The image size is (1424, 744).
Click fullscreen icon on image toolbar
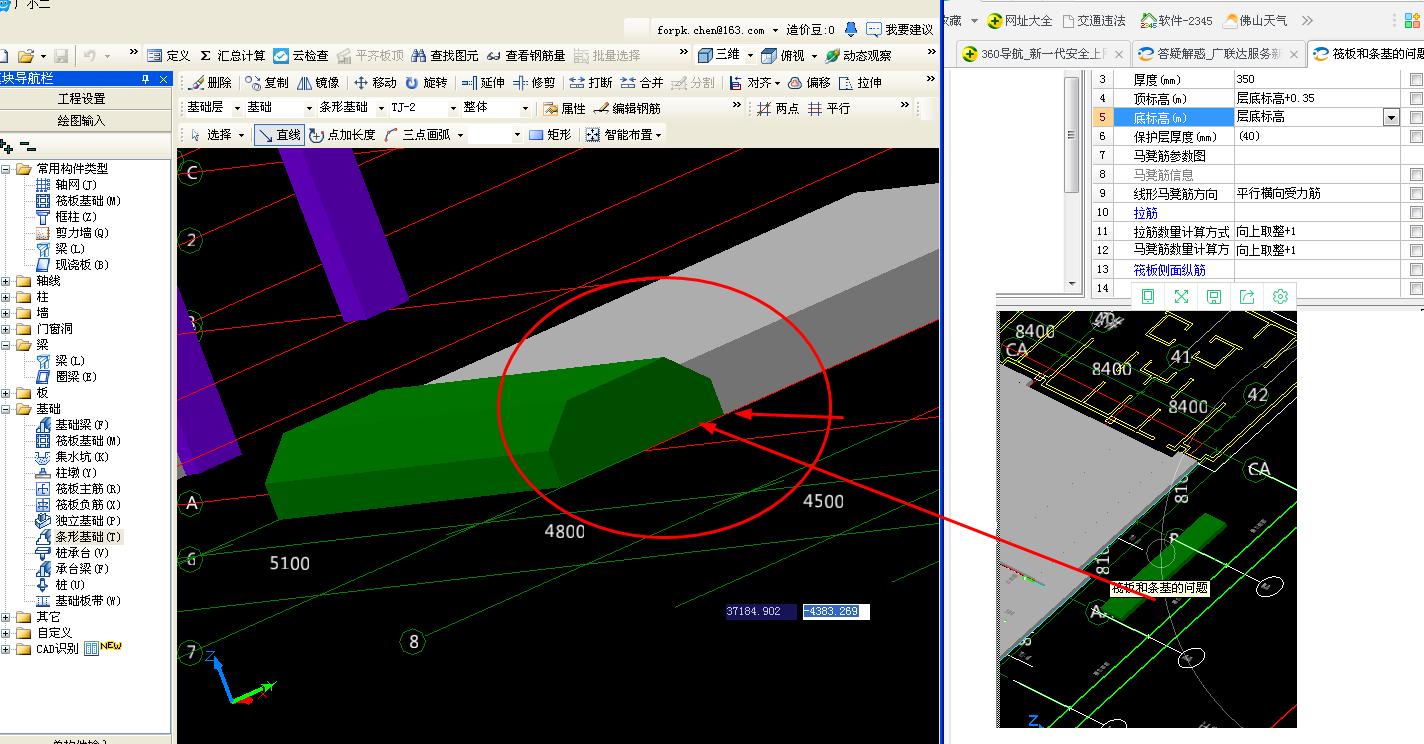coord(1181,296)
